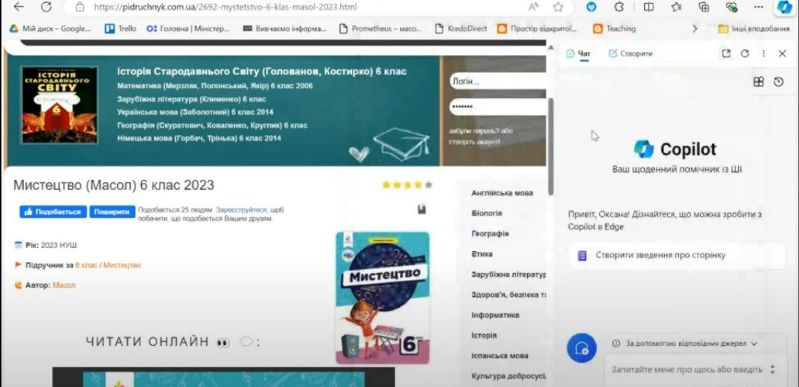Select Етика in subject list

click(x=482, y=254)
